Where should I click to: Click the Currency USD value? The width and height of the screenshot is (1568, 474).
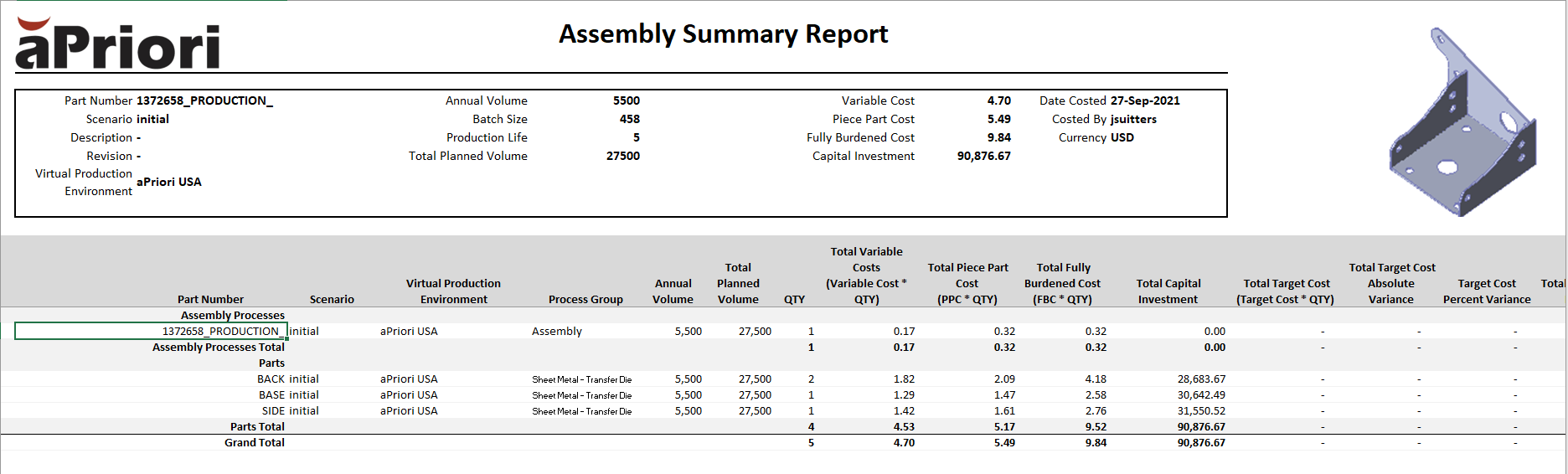(1122, 137)
